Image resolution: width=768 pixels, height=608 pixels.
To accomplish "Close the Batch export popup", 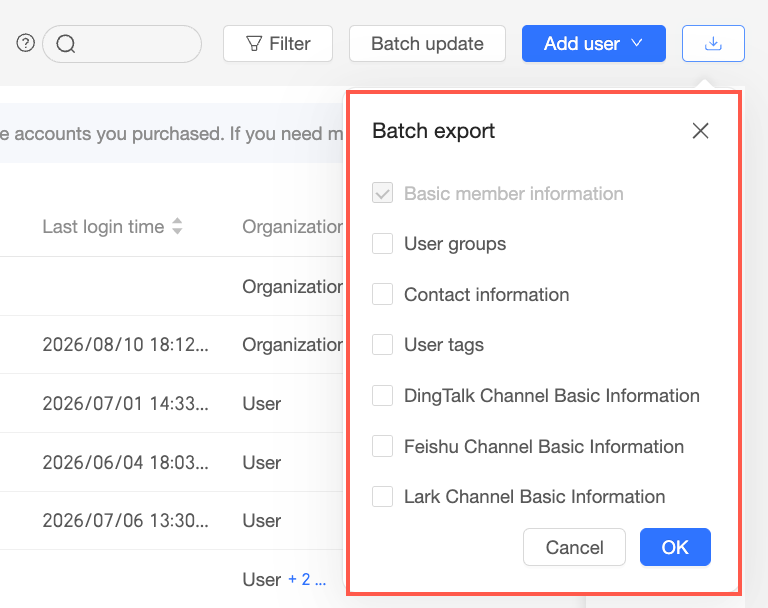I will click(700, 131).
